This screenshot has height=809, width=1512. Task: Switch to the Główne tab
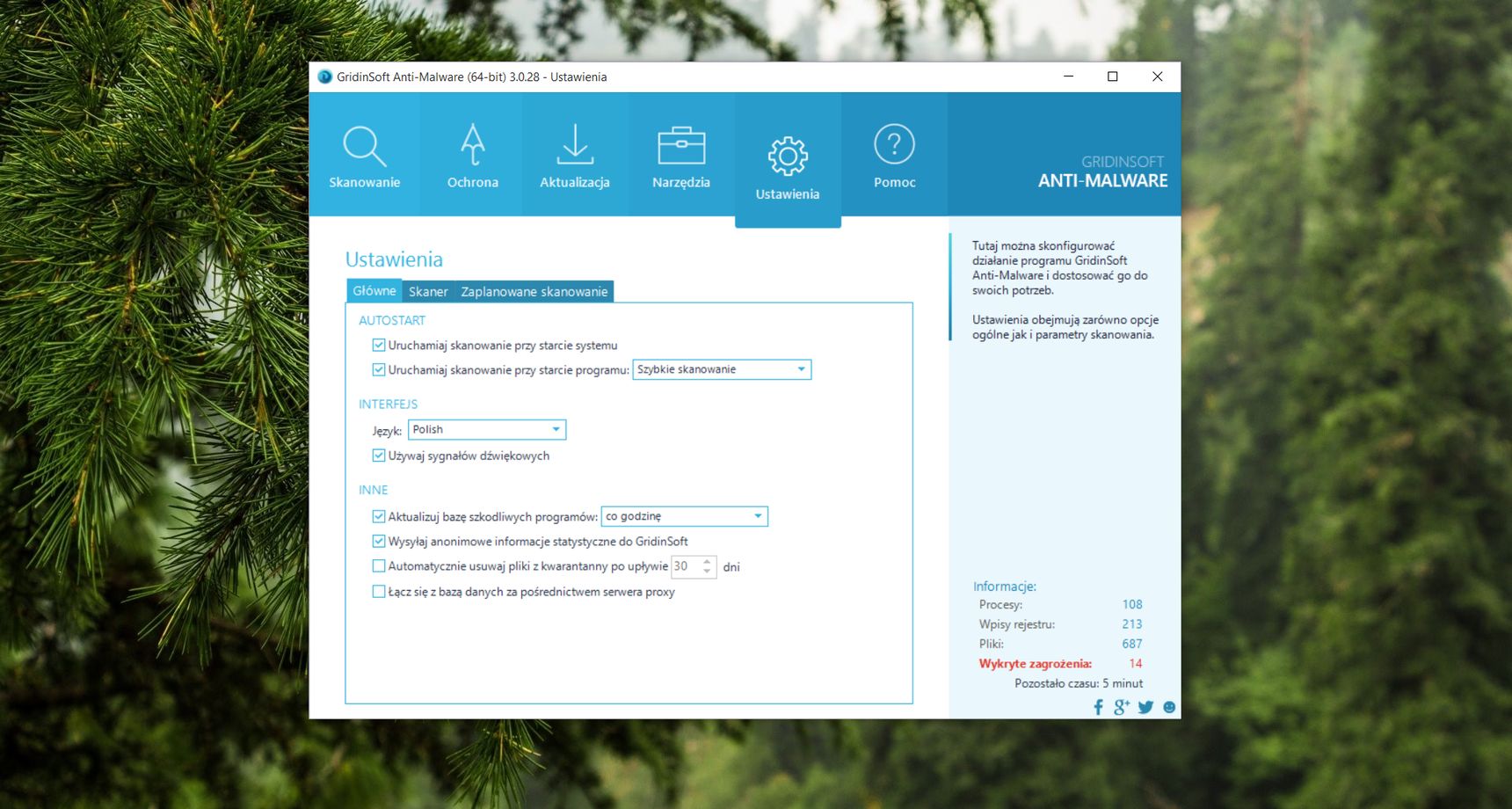click(374, 290)
